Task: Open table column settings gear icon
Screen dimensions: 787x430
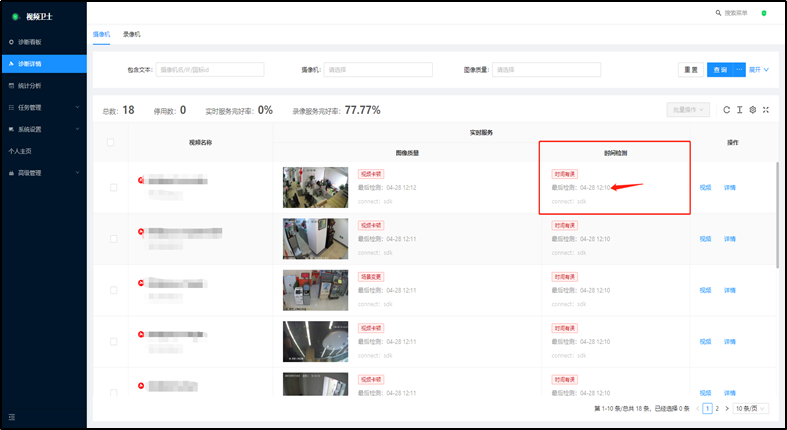Action: (752, 110)
